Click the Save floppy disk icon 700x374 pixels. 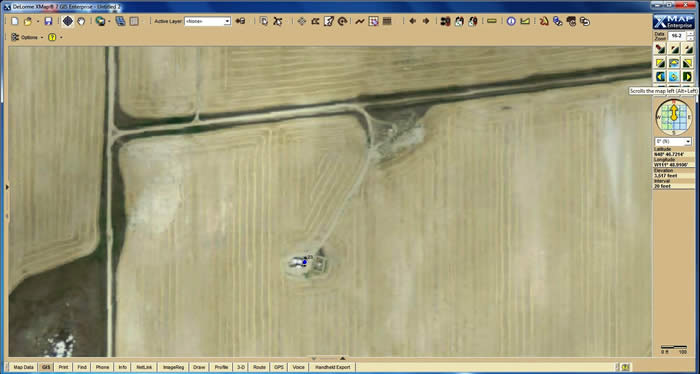tap(48, 21)
